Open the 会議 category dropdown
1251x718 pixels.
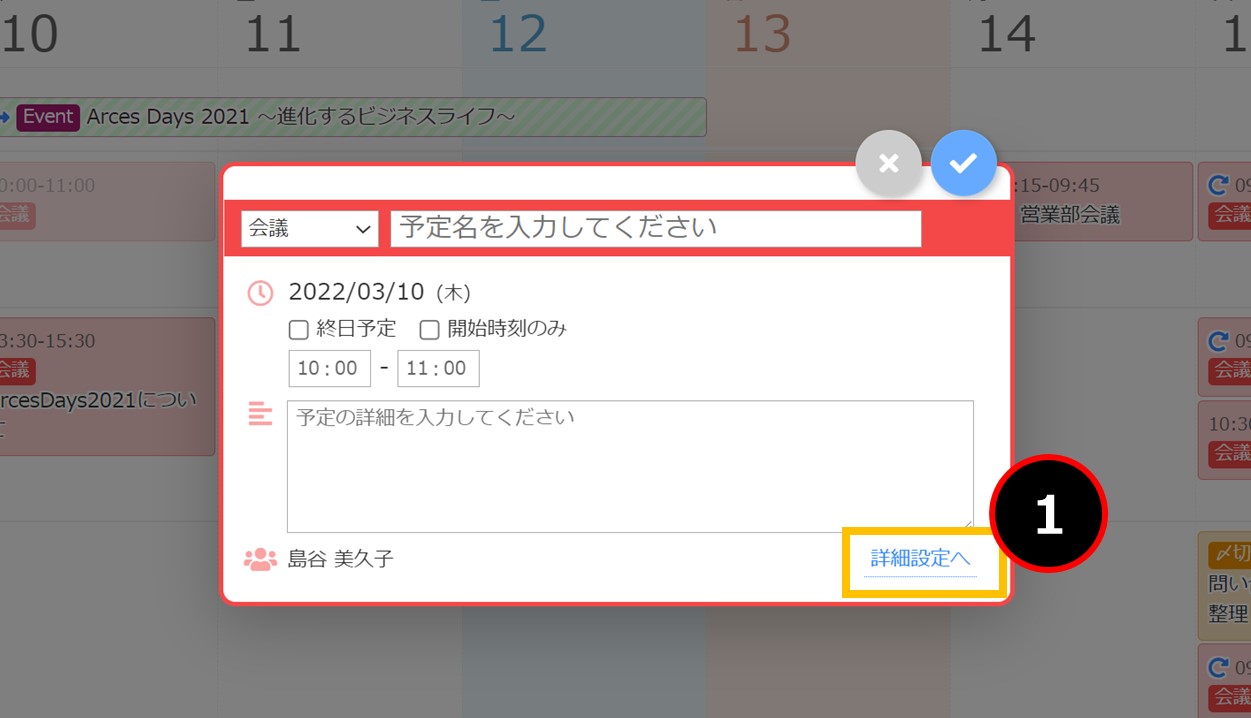(310, 229)
